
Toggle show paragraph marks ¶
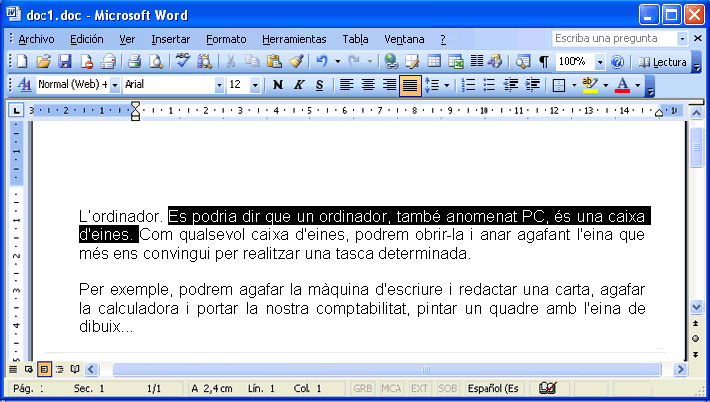click(544, 62)
